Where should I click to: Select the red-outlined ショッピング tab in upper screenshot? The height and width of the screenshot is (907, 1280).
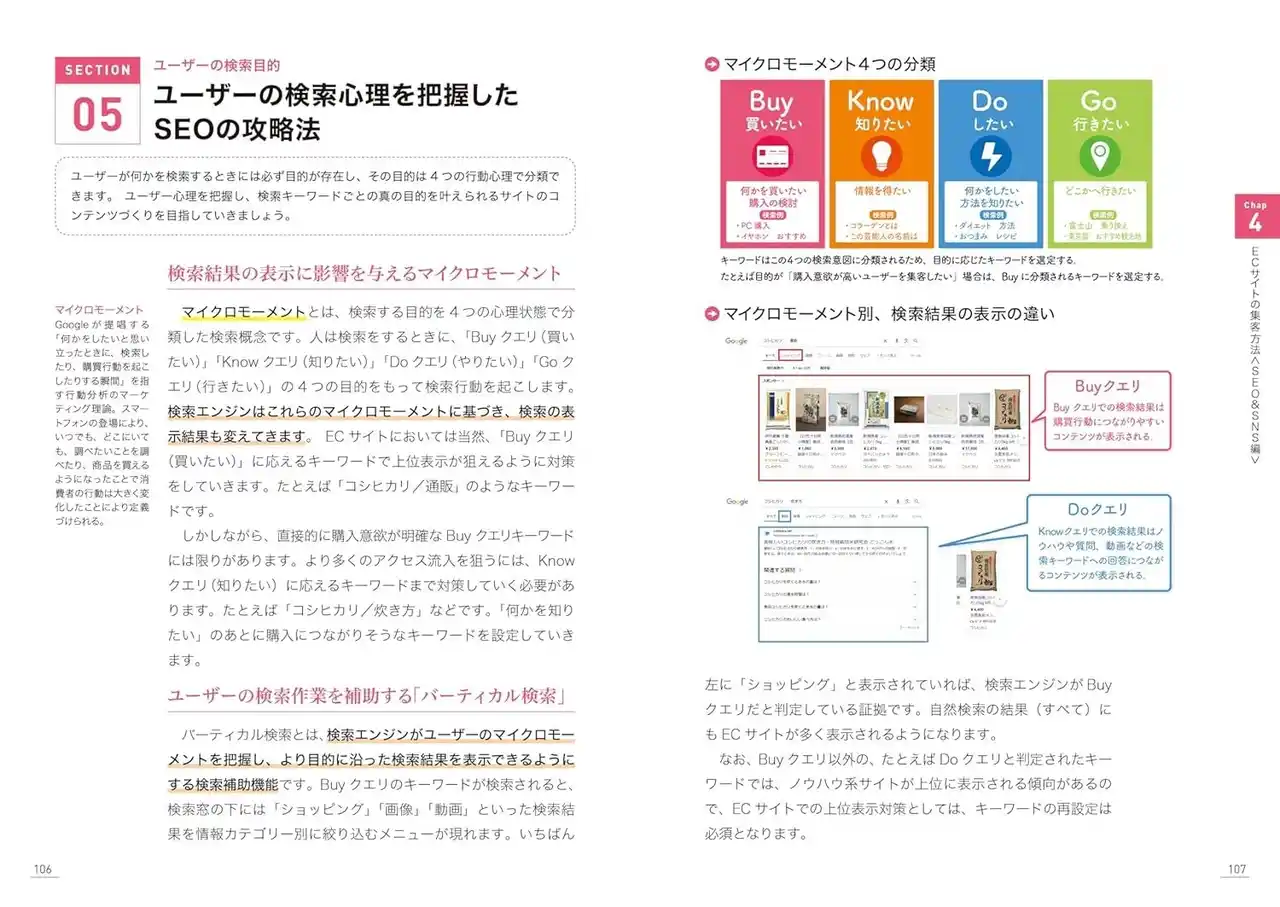pos(790,356)
